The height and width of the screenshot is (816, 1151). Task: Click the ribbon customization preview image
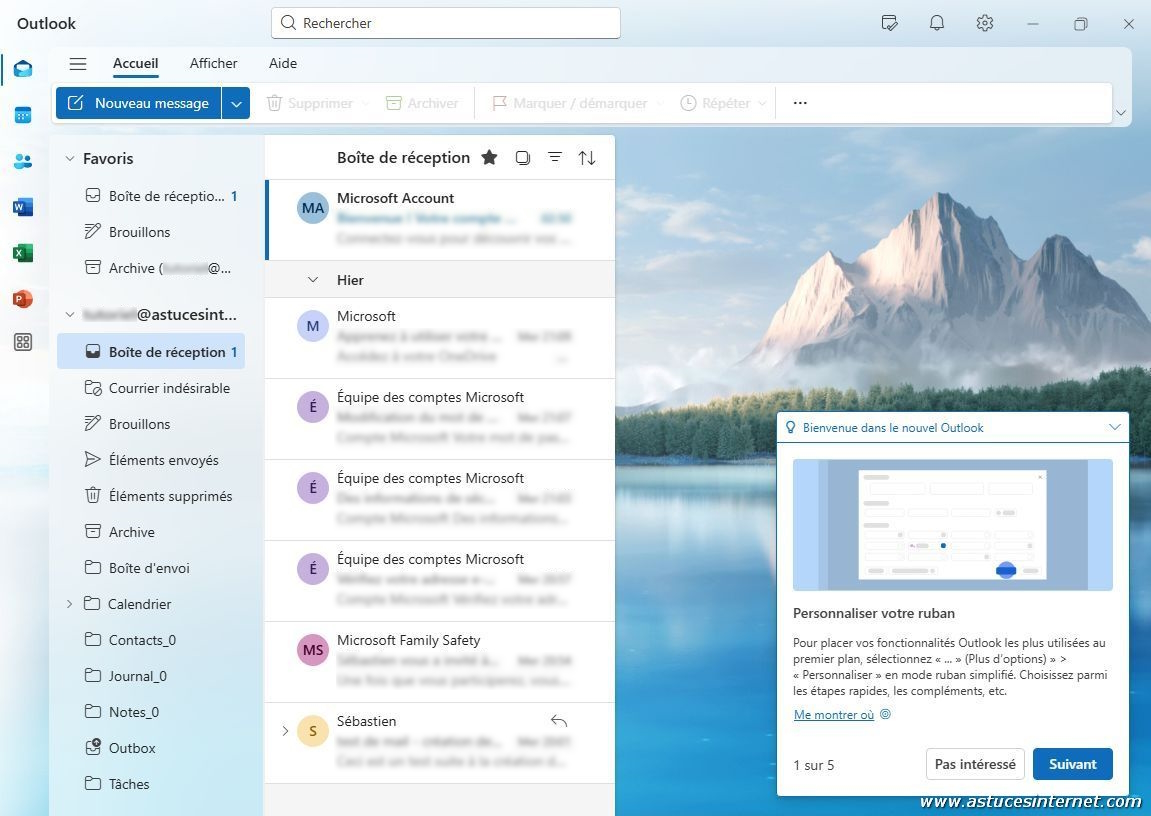952,525
